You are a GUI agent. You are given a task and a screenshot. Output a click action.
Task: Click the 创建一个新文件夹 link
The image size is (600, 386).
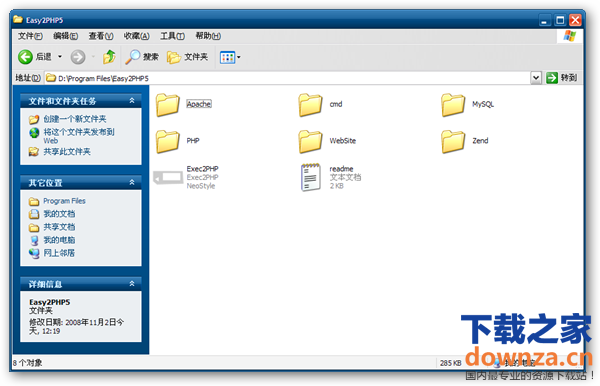[75, 119]
